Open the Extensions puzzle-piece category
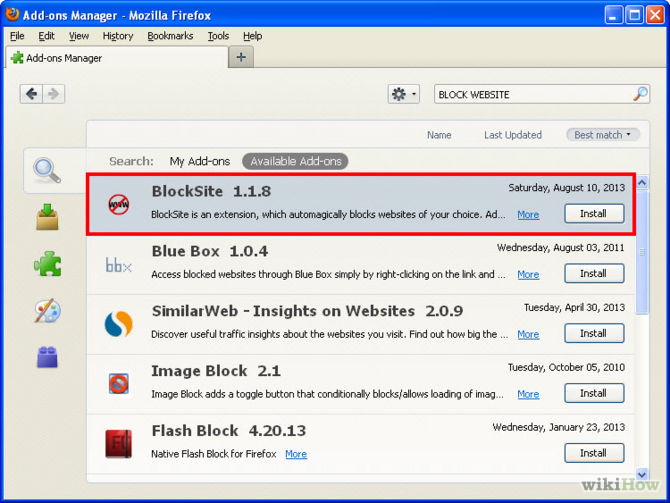Viewport: 670px width, 503px height. tap(47, 264)
